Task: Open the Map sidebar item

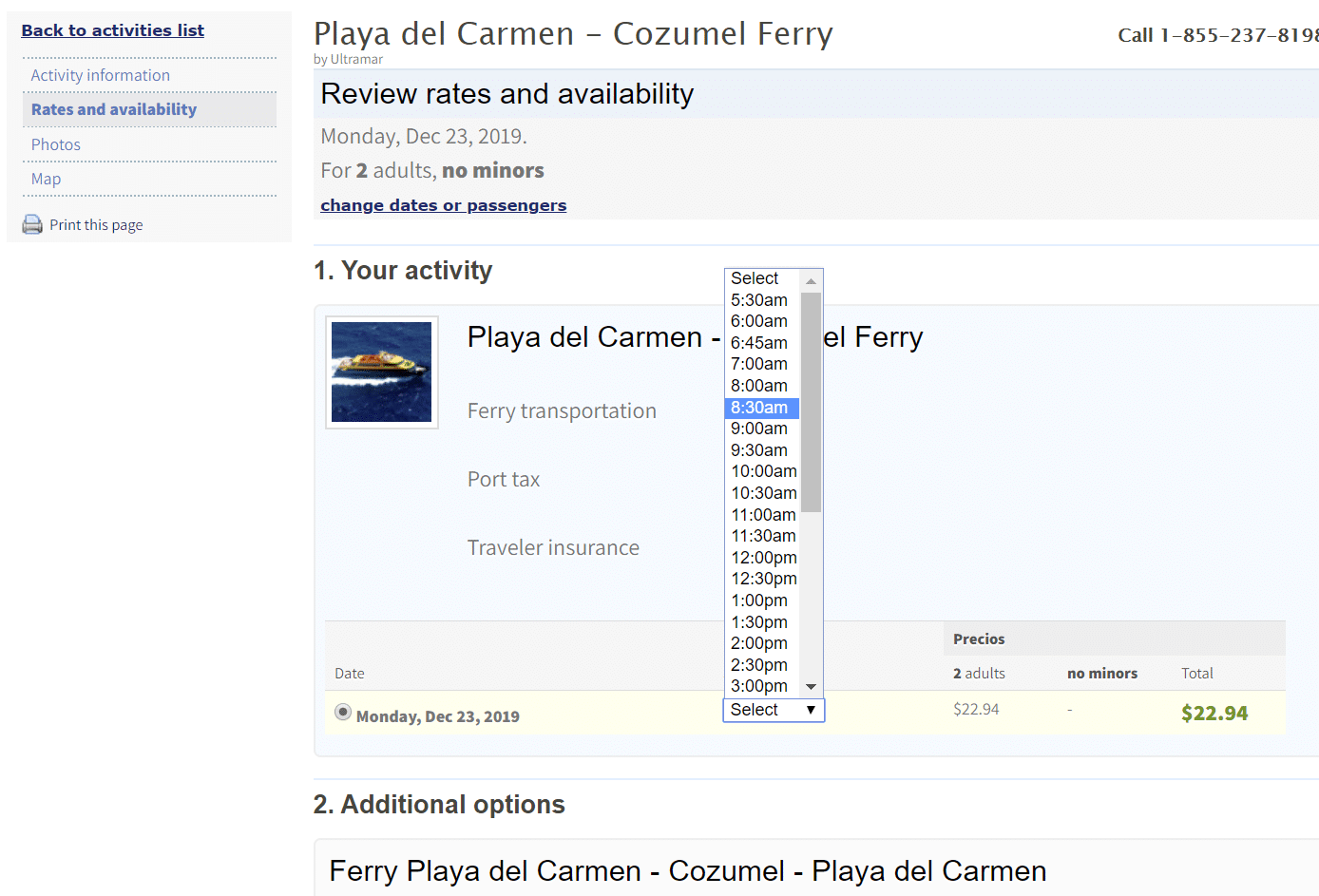Action: click(46, 179)
